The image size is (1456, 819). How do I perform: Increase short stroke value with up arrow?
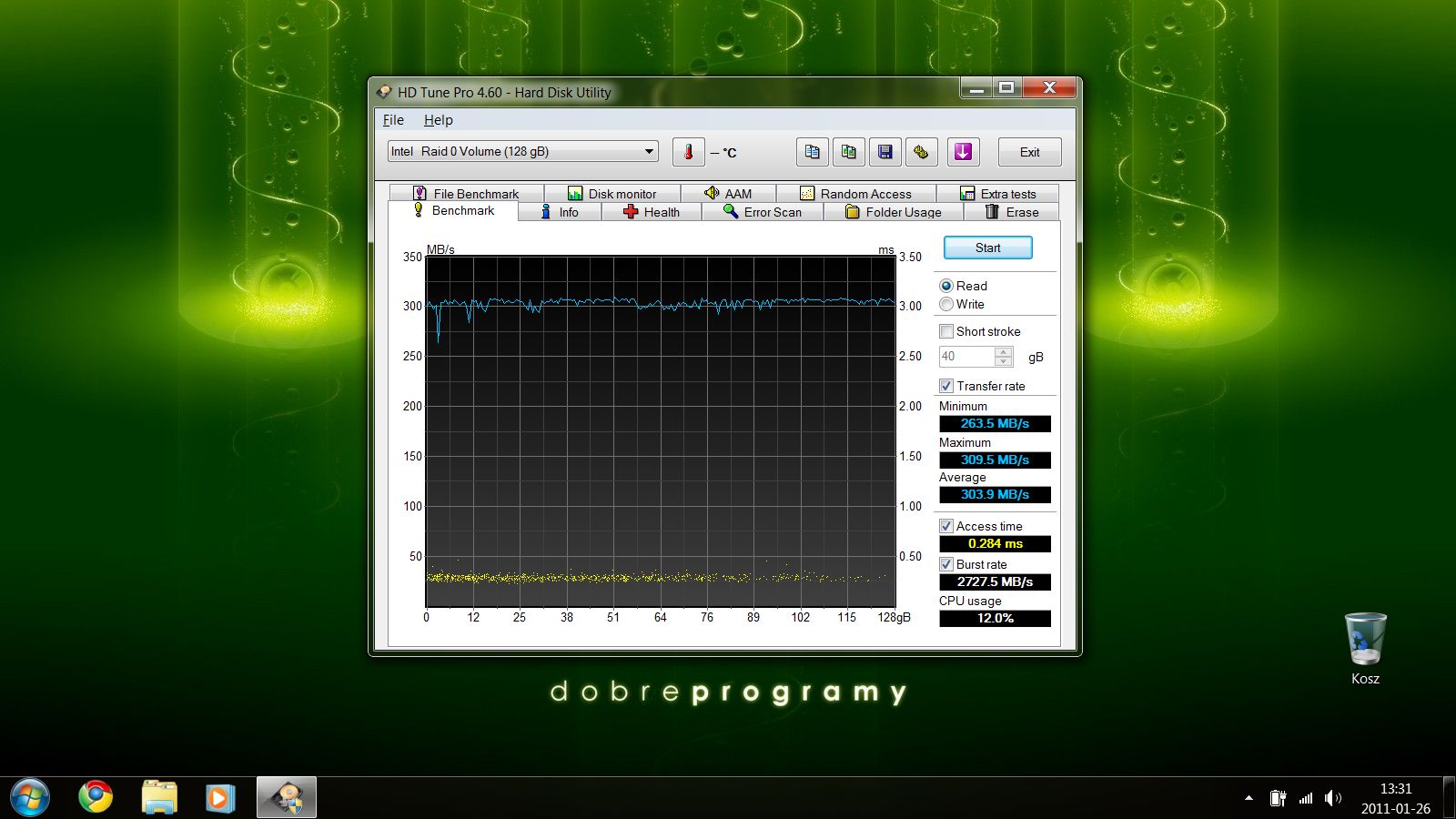tap(1004, 351)
